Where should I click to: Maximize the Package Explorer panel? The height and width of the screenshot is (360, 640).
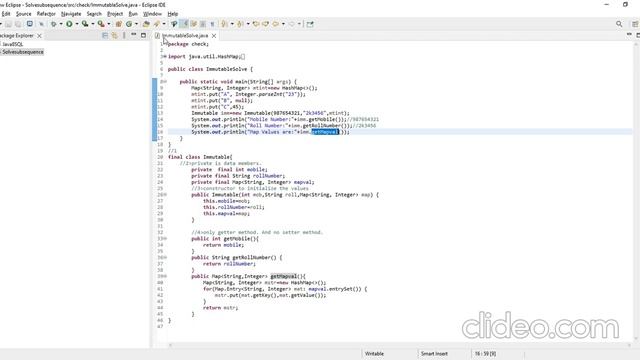pyautogui.click(x=143, y=36)
